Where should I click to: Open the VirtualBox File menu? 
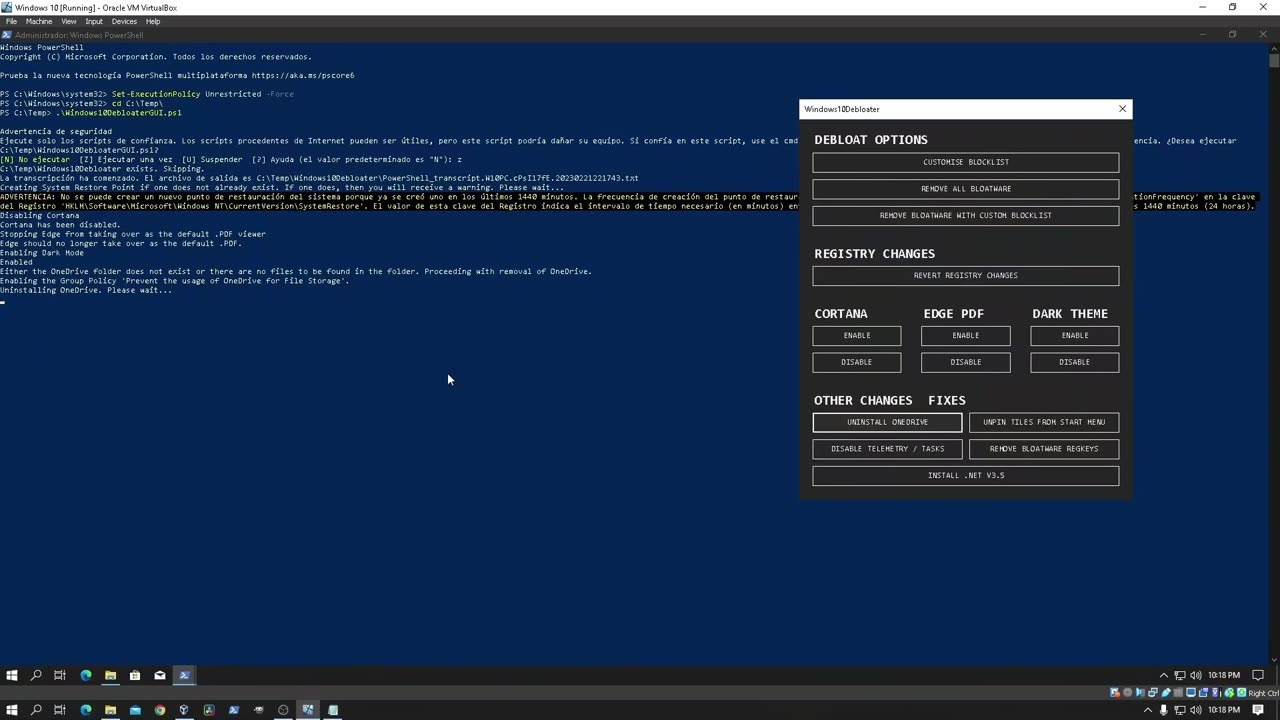click(11, 21)
